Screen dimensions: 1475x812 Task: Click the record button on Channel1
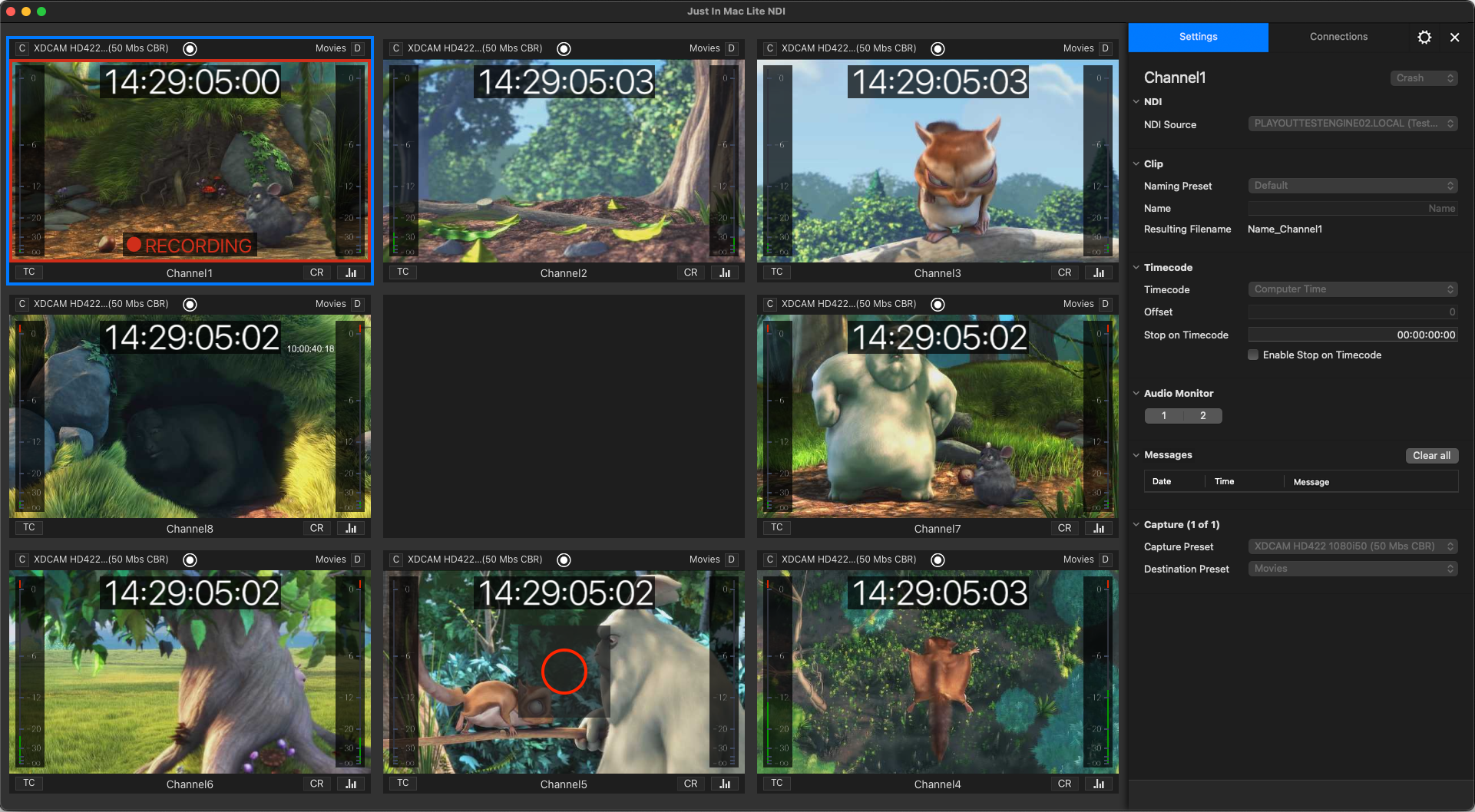click(190, 48)
